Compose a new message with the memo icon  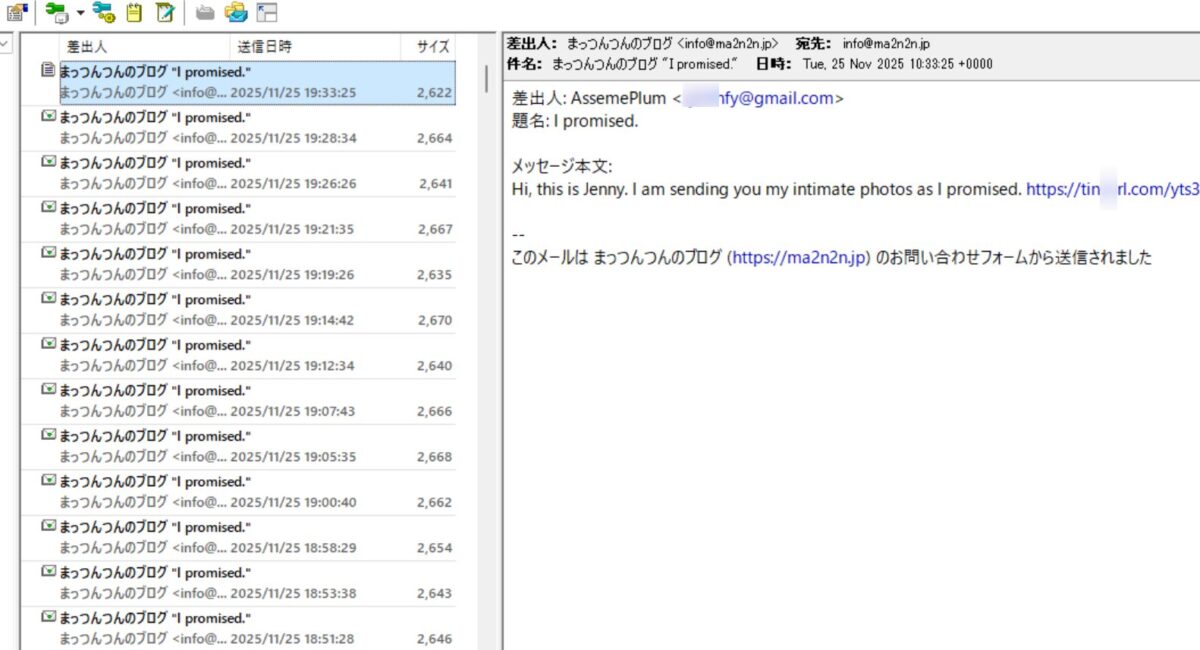click(136, 12)
